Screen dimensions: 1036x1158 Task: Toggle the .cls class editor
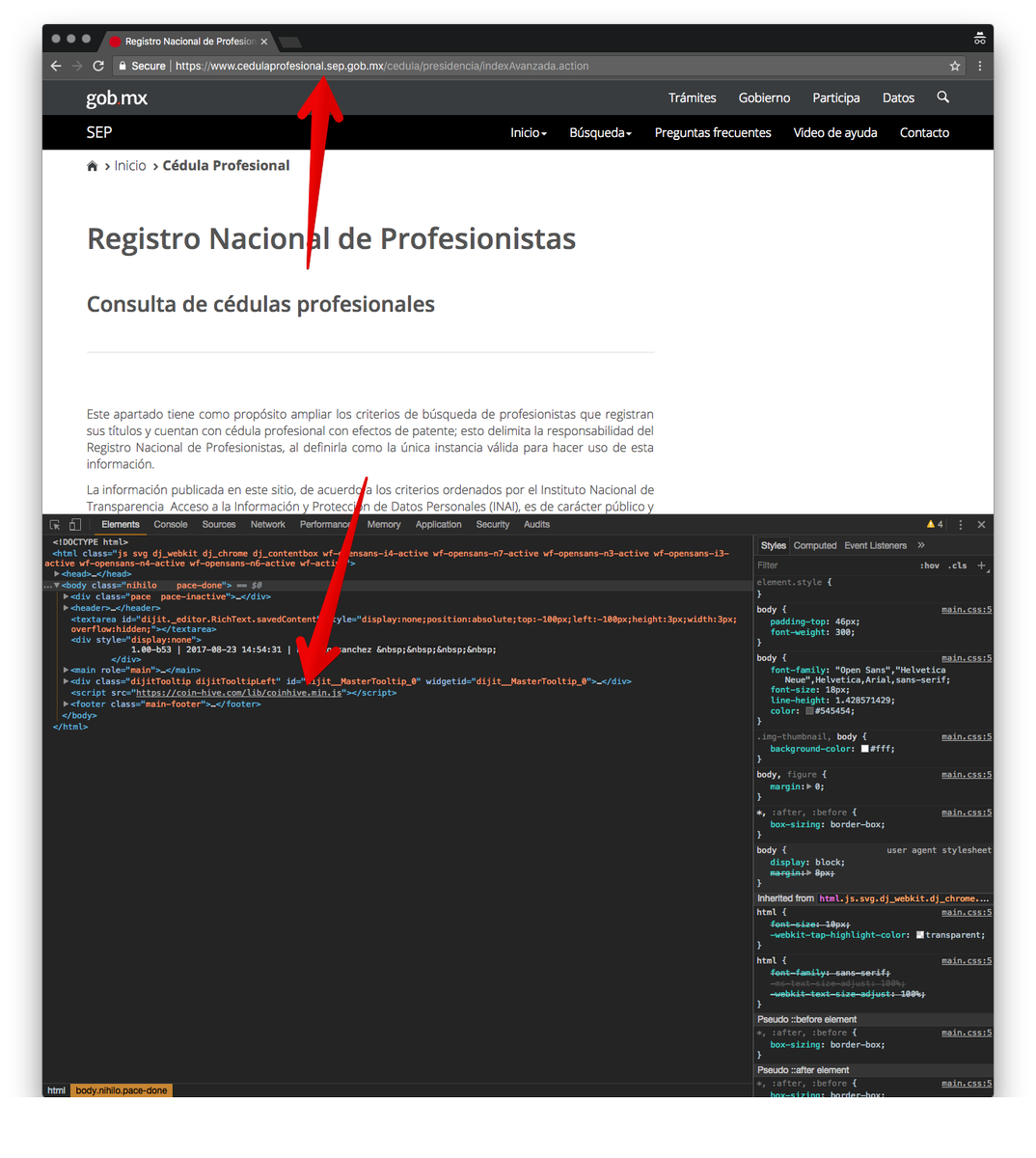pos(958,565)
